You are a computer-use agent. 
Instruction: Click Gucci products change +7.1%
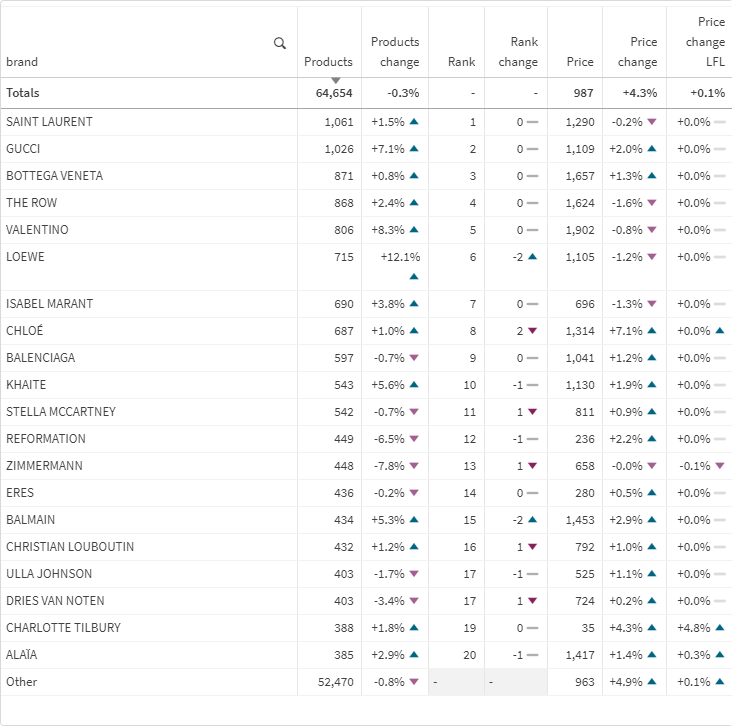(388, 149)
